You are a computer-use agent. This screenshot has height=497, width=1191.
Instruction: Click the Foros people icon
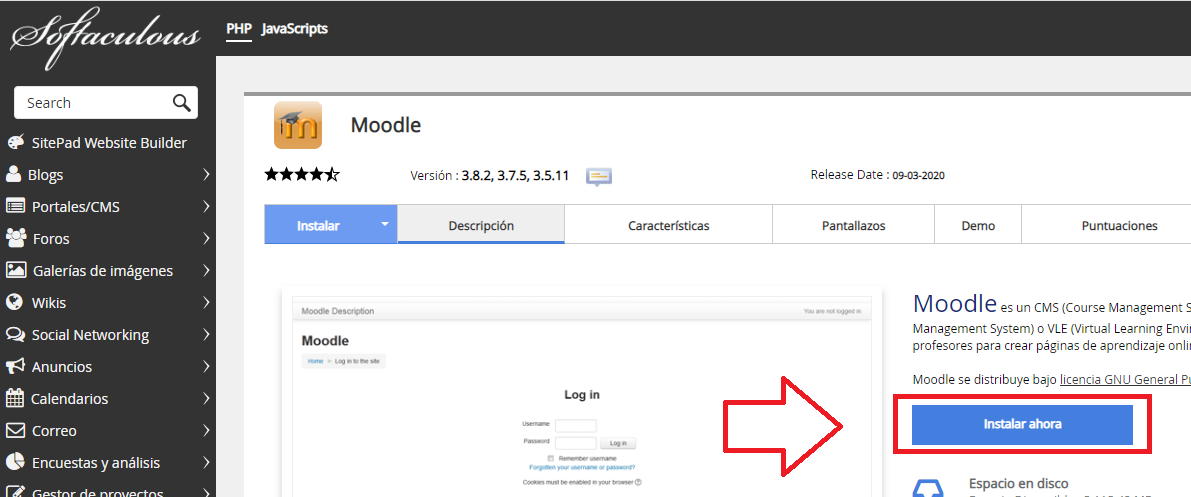(16, 238)
